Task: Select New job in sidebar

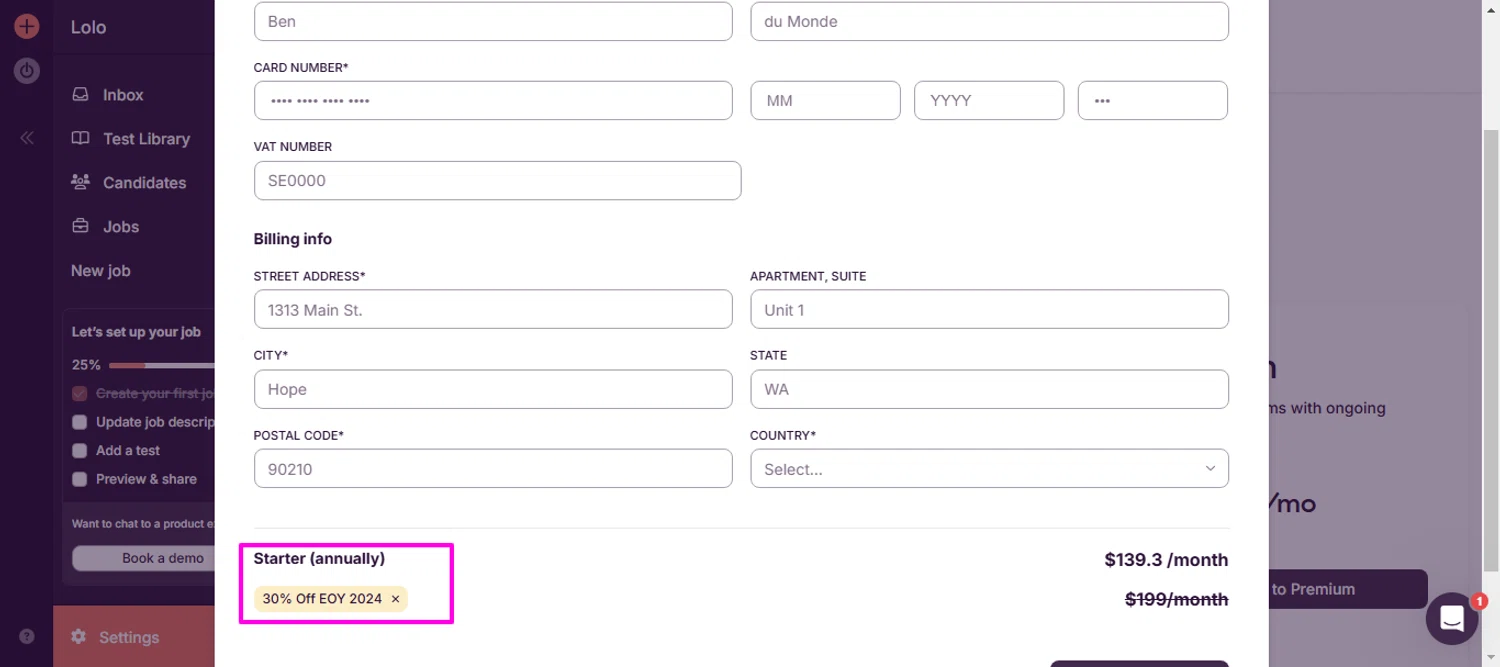Action: 100,271
